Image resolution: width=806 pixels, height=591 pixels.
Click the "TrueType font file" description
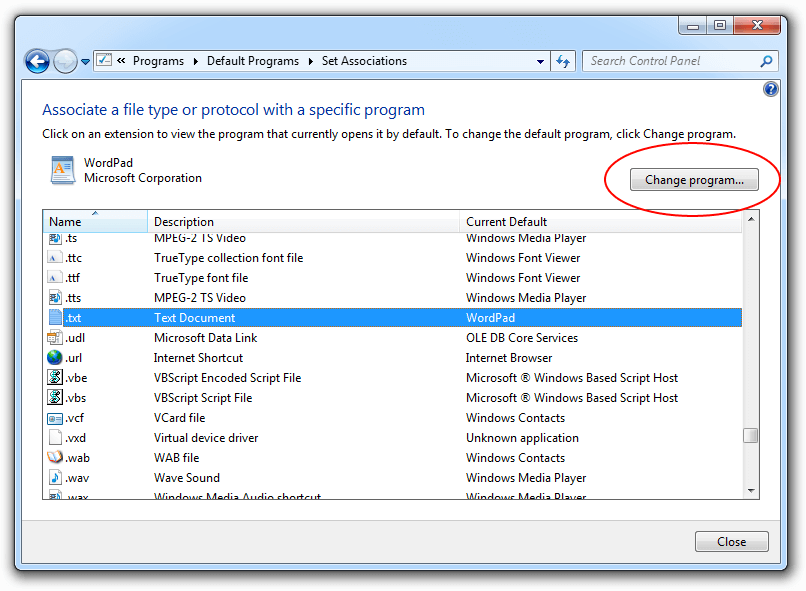[x=201, y=278]
